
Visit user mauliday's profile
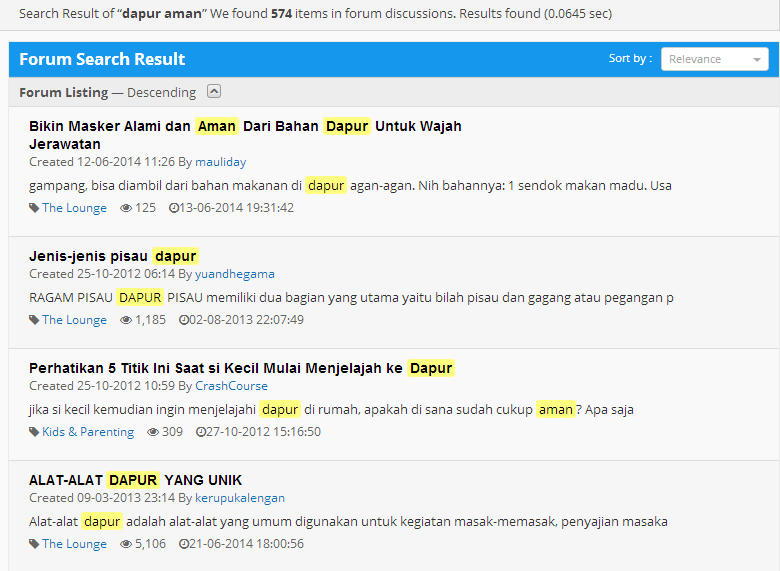220,162
